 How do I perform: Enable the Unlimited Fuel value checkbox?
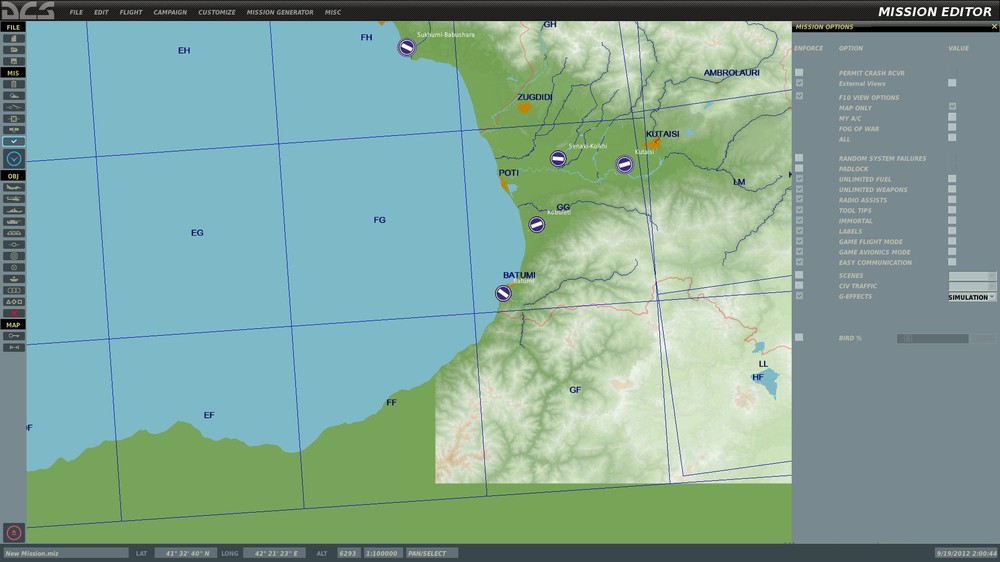[952, 179]
